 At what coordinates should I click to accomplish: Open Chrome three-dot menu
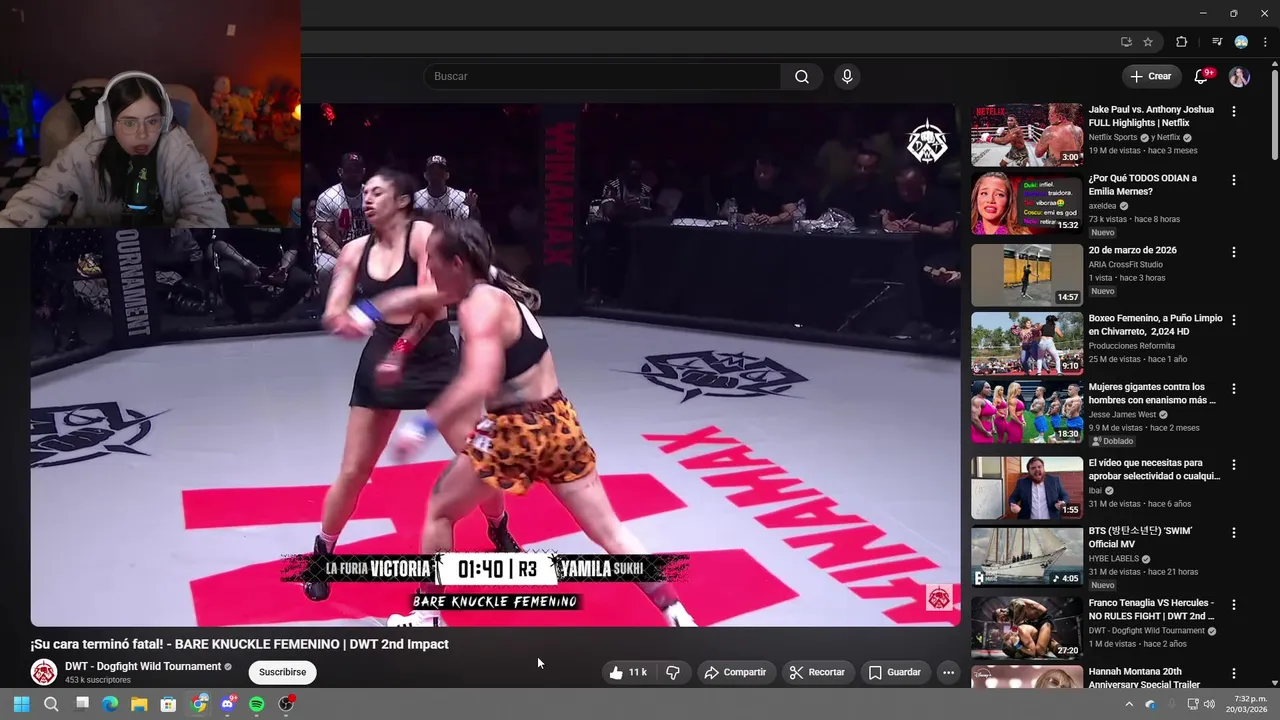point(1265,42)
